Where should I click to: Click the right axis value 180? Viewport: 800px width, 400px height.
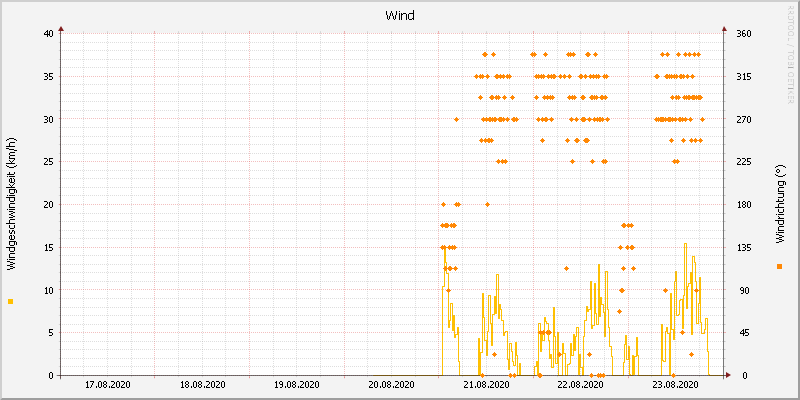point(742,205)
